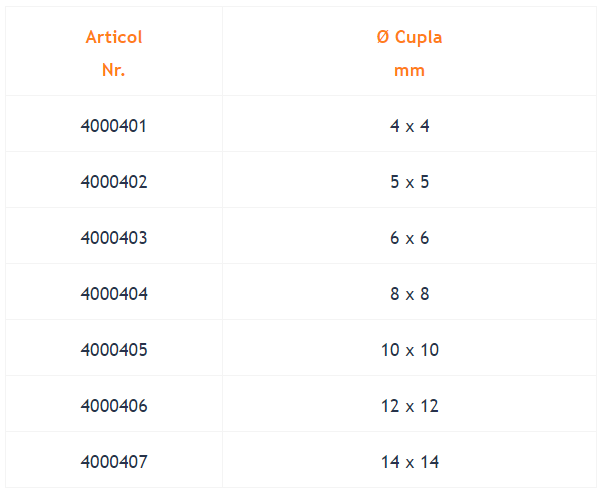
Task: Click the 5 x 5 size cell
Action: coord(409,182)
